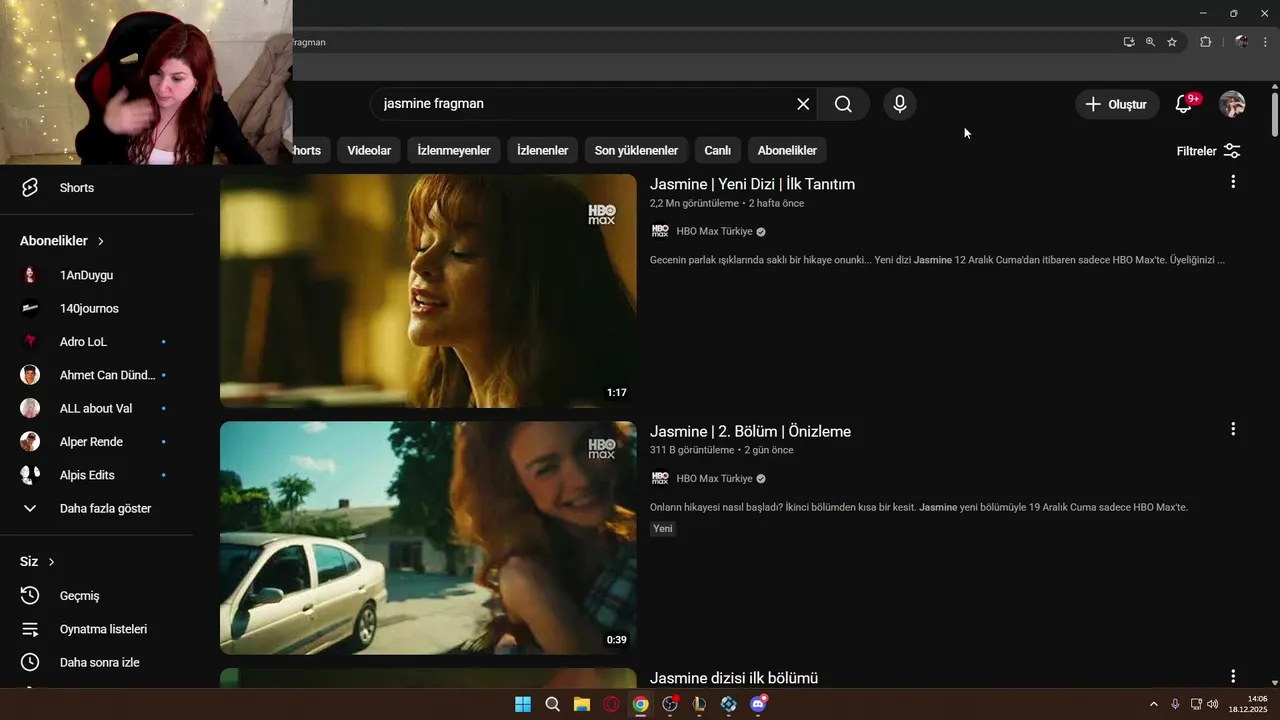Switch to Discord from the taskbar

point(758,704)
